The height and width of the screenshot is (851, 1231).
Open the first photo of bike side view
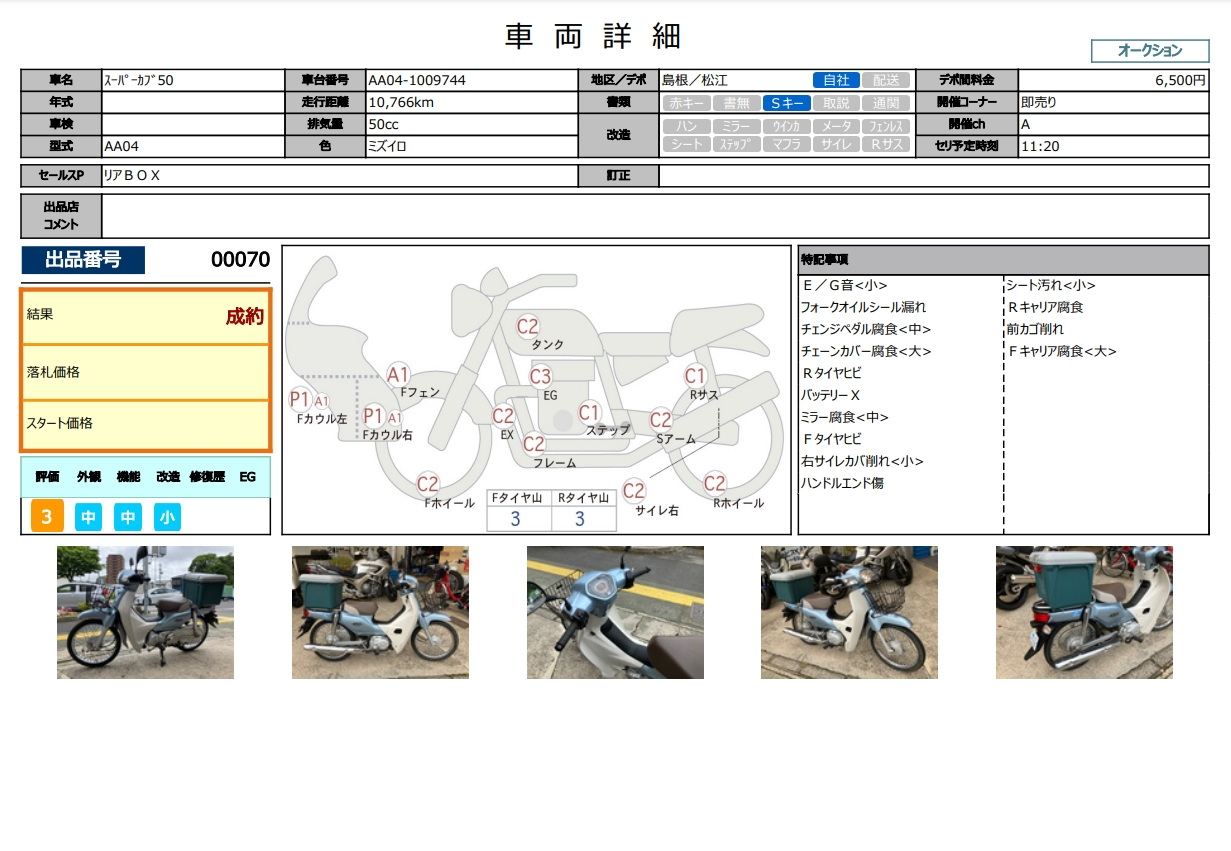145,612
